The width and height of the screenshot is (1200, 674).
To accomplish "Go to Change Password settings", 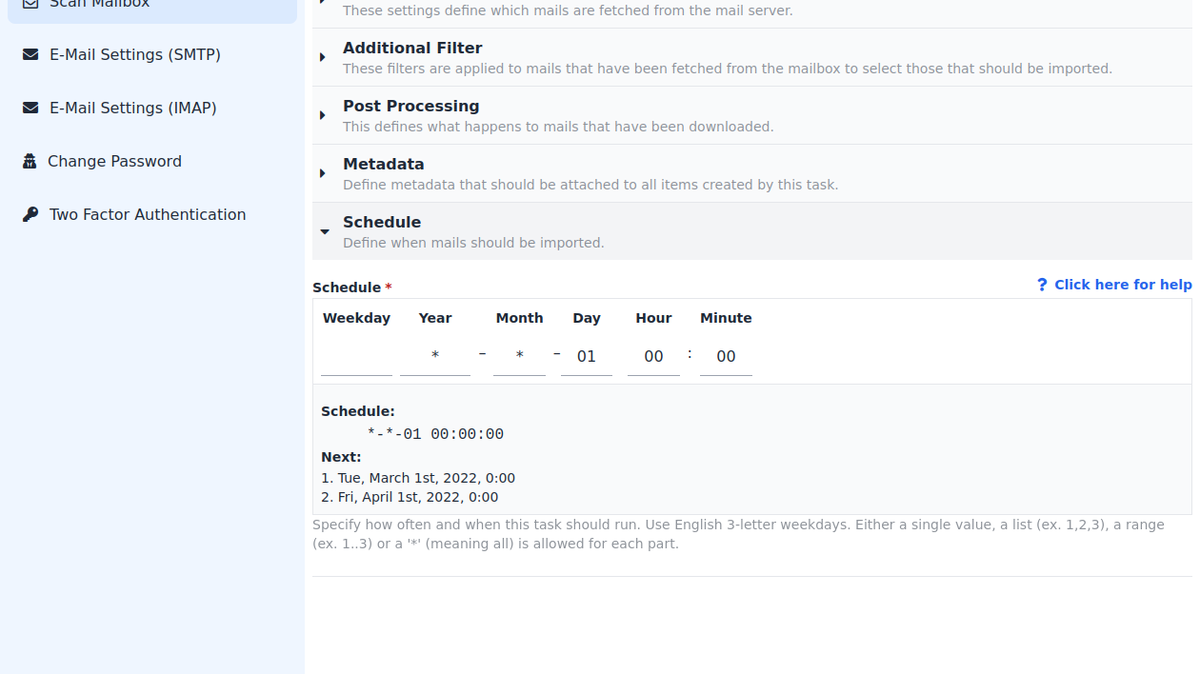I will coord(114,161).
